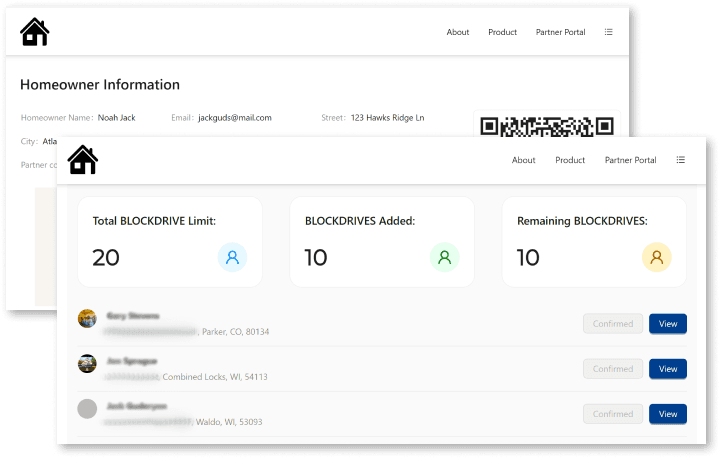Click View for the Parker, CO entry
Image resolution: width=720 pixels, height=458 pixels.
(668, 324)
